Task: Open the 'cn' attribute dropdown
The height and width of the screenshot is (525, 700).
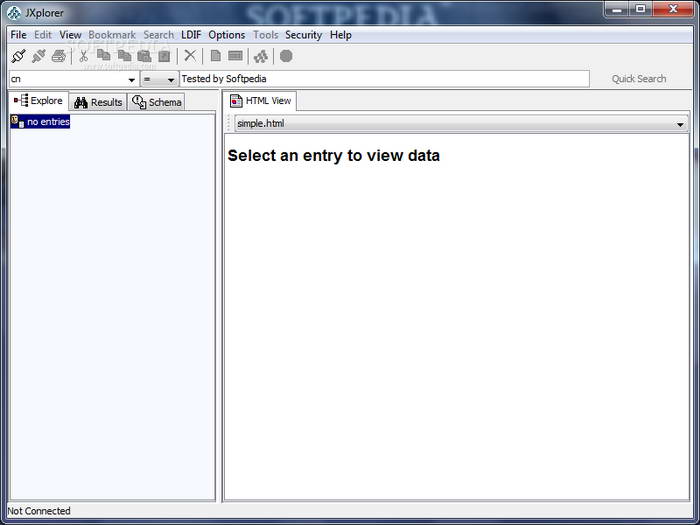Action: pyautogui.click(x=131, y=79)
